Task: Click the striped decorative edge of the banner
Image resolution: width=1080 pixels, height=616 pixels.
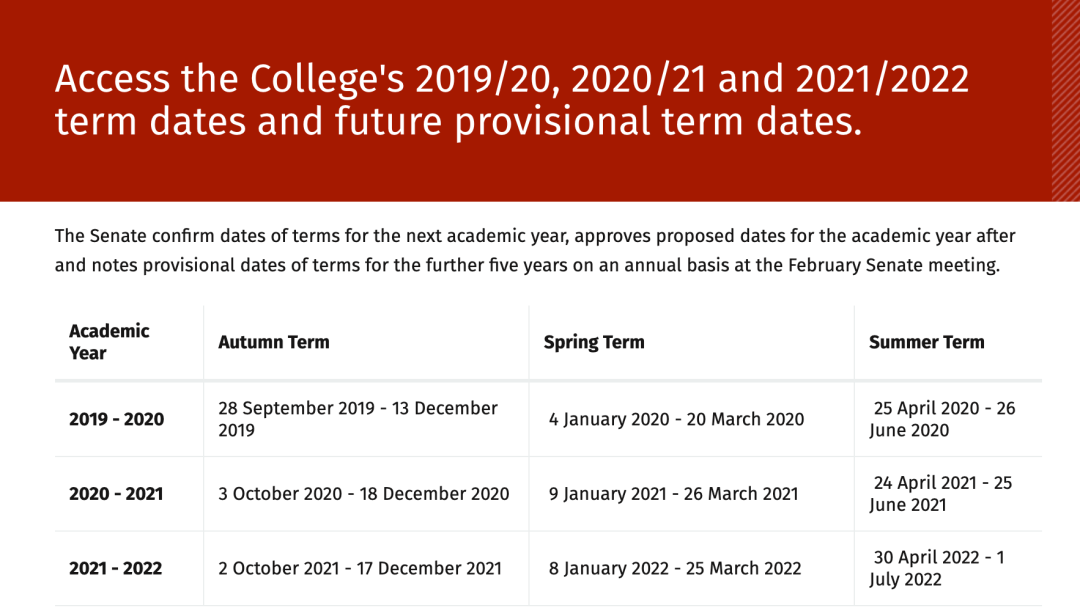Action: click(x=1066, y=101)
